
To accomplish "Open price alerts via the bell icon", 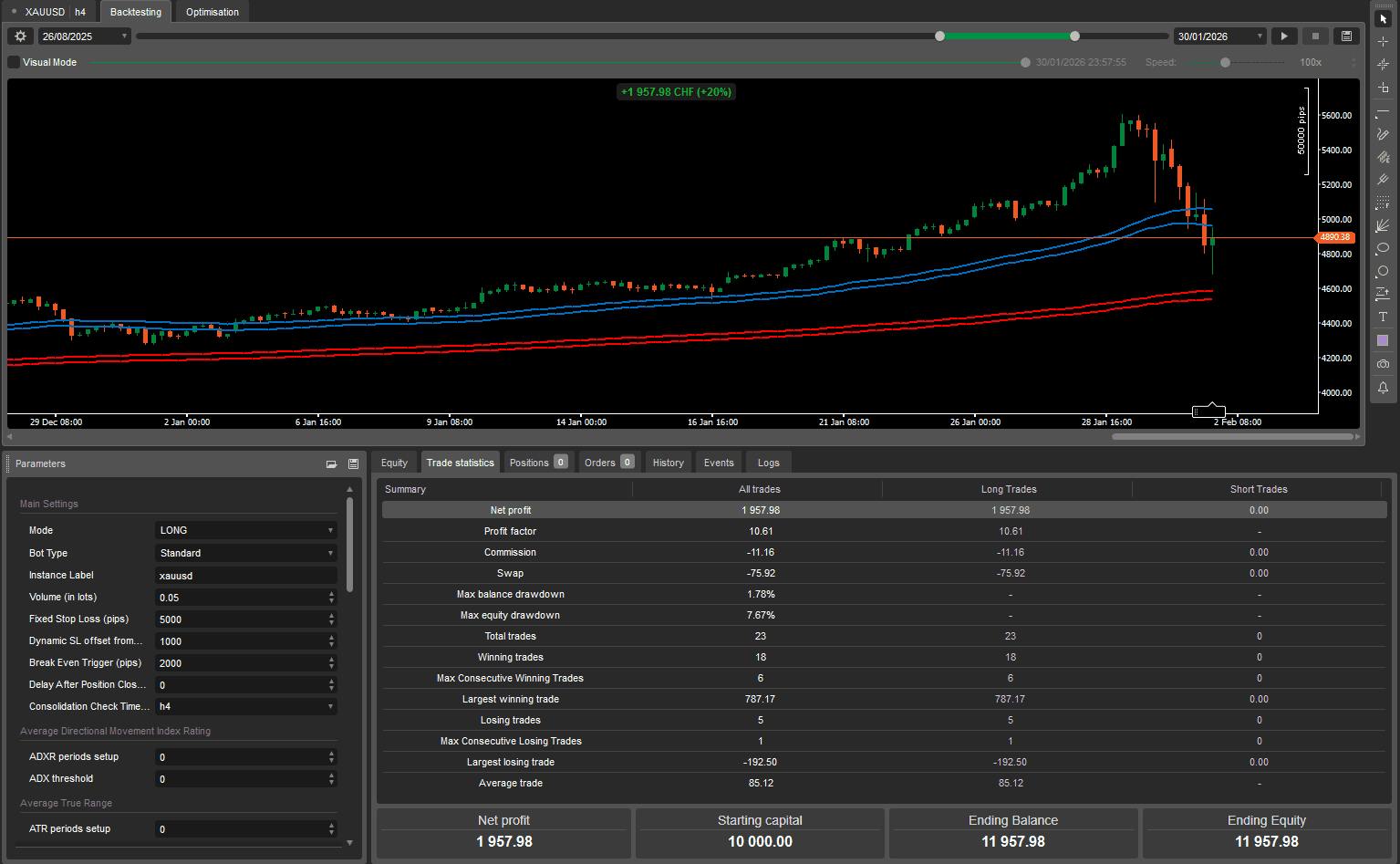I will point(1383,387).
